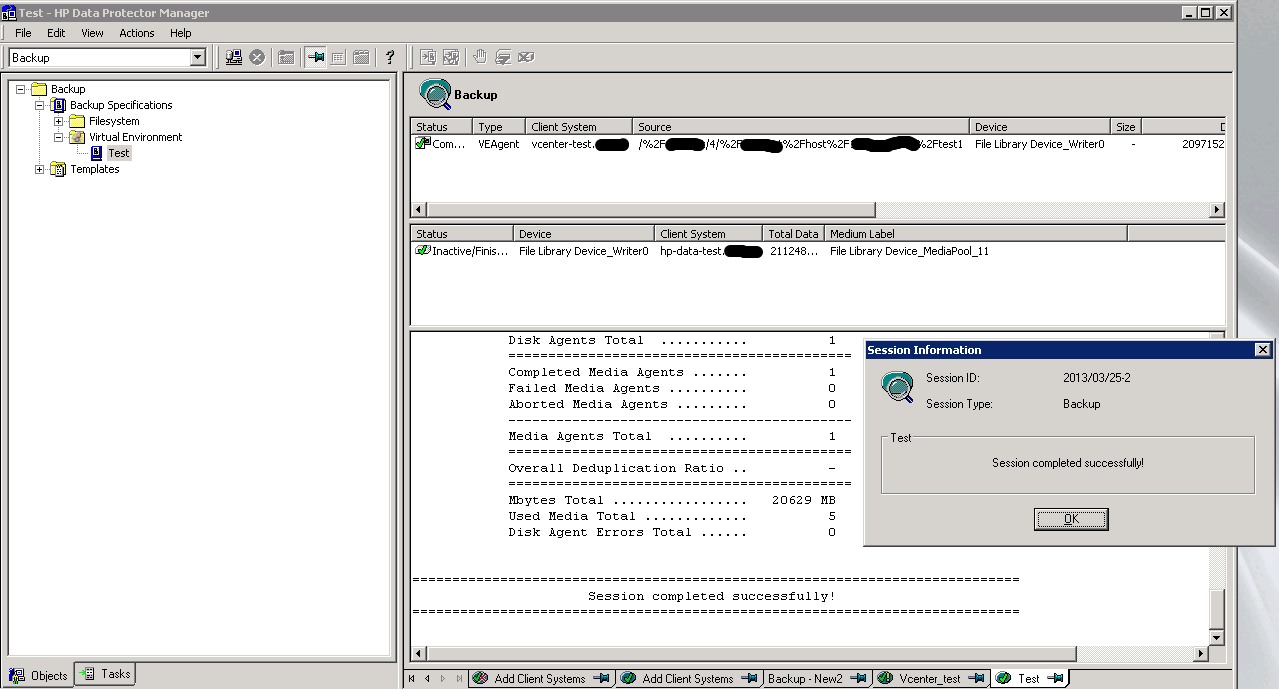Viewport: 1279px width, 689px height.
Task: Click the Data Protector icon in the title bar
Action: pos(9,12)
